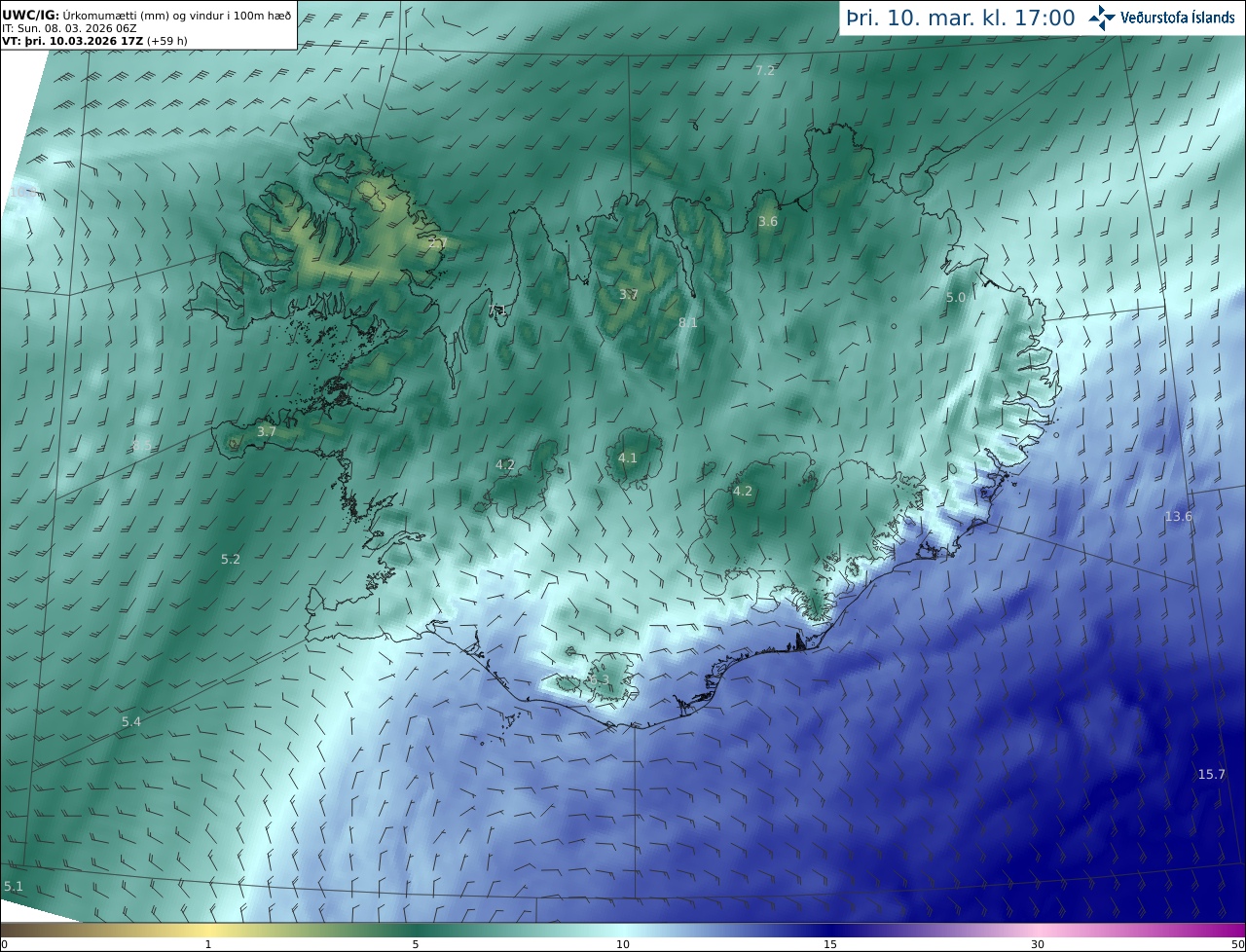This screenshot has height=952, width=1246.
Task: Click the 8.1 value label
Action: tap(688, 322)
